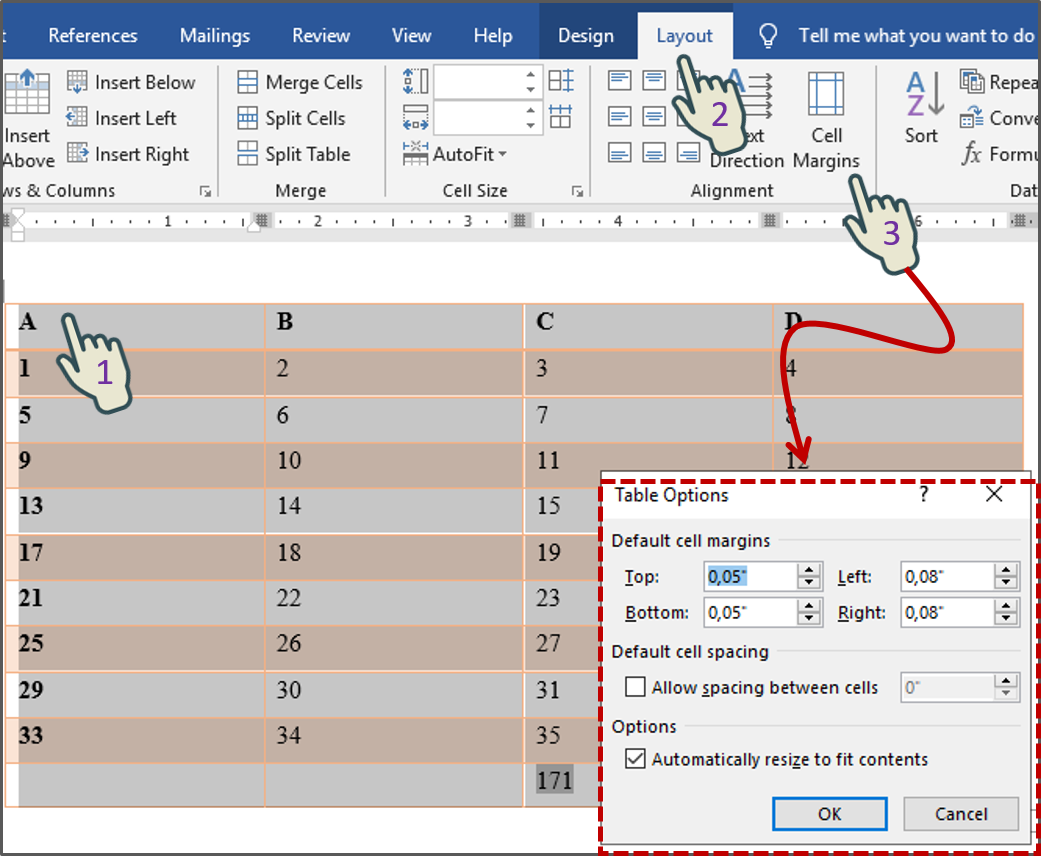Viewport: 1041px width, 856px height.
Task: Switch to the Design tab
Action: [586, 32]
